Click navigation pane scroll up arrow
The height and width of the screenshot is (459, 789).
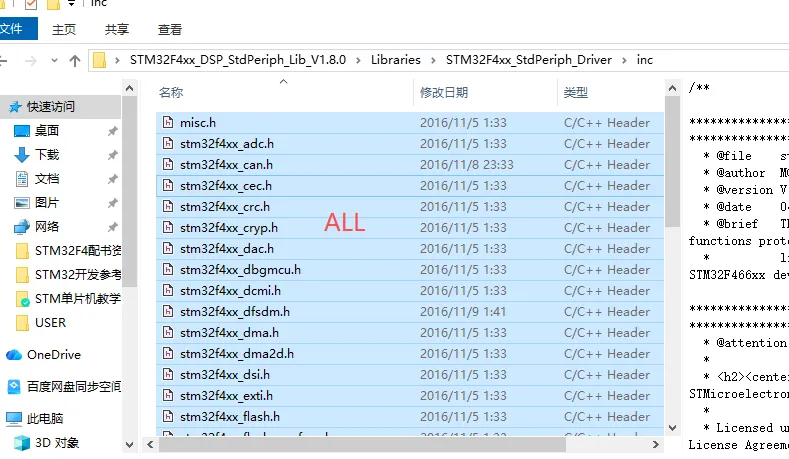pyautogui.click(x=129, y=89)
